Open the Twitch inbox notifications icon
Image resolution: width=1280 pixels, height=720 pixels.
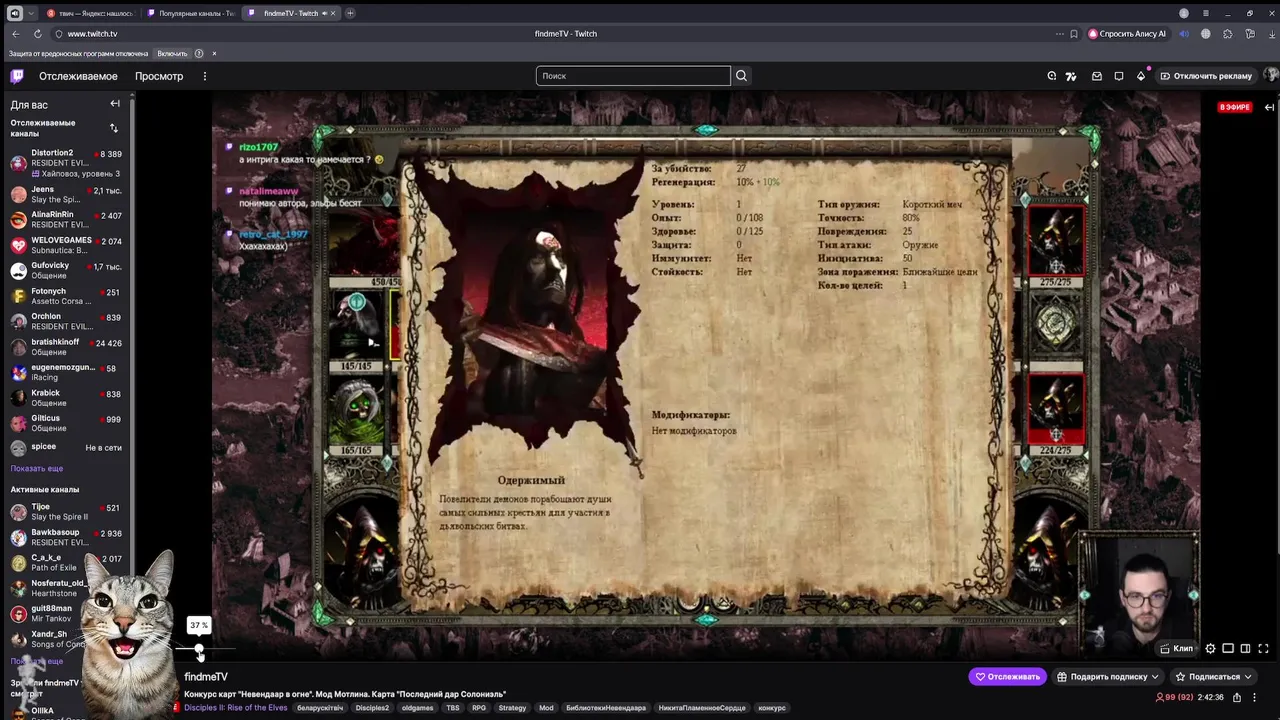click(1097, 76)
